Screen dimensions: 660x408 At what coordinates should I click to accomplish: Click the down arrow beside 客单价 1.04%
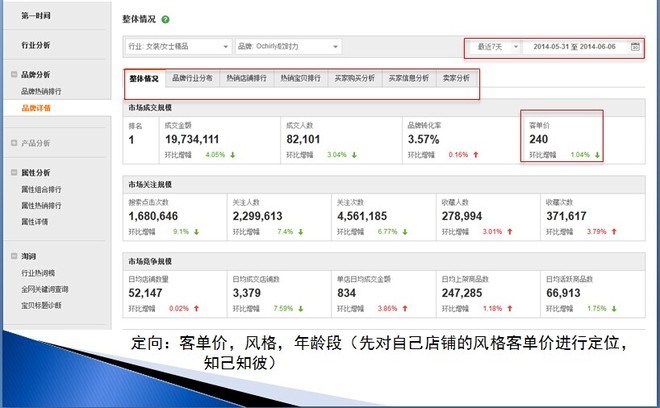(597, 155)
